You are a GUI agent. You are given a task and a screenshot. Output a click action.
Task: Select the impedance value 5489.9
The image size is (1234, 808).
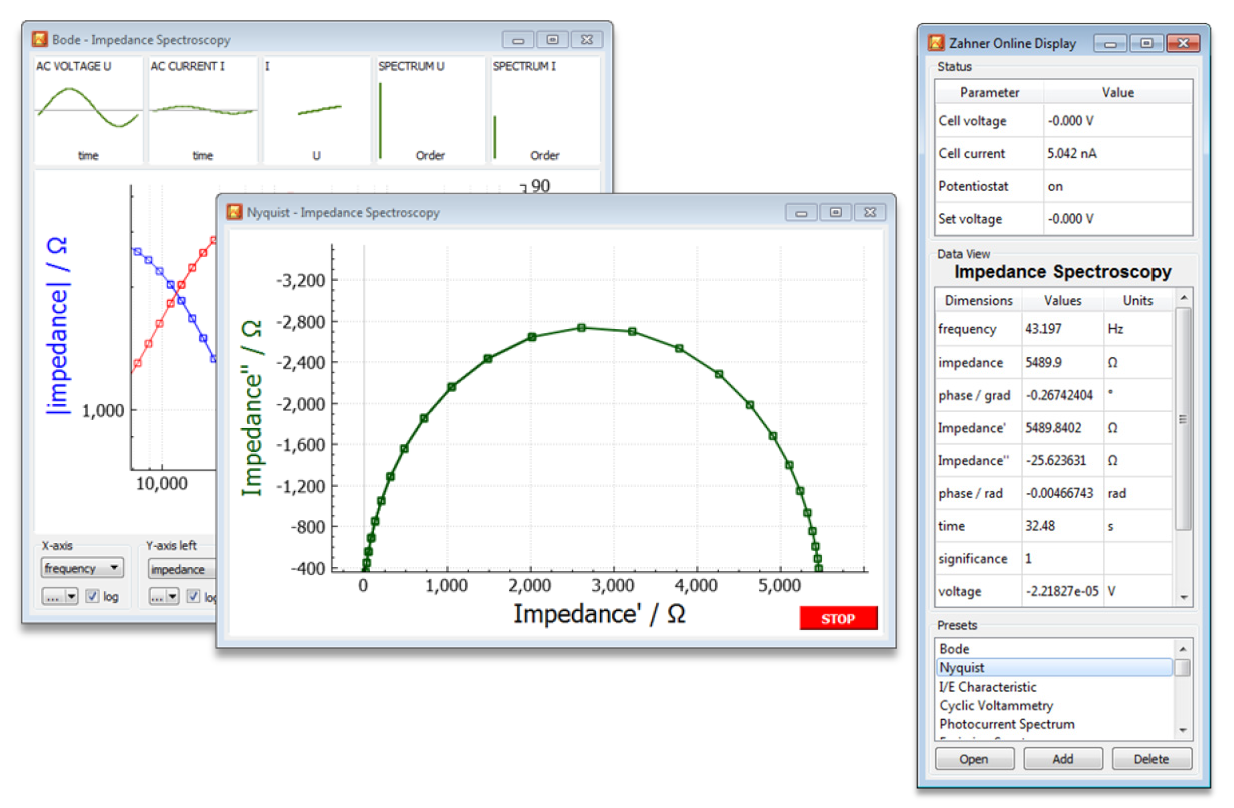[1062, 362]
